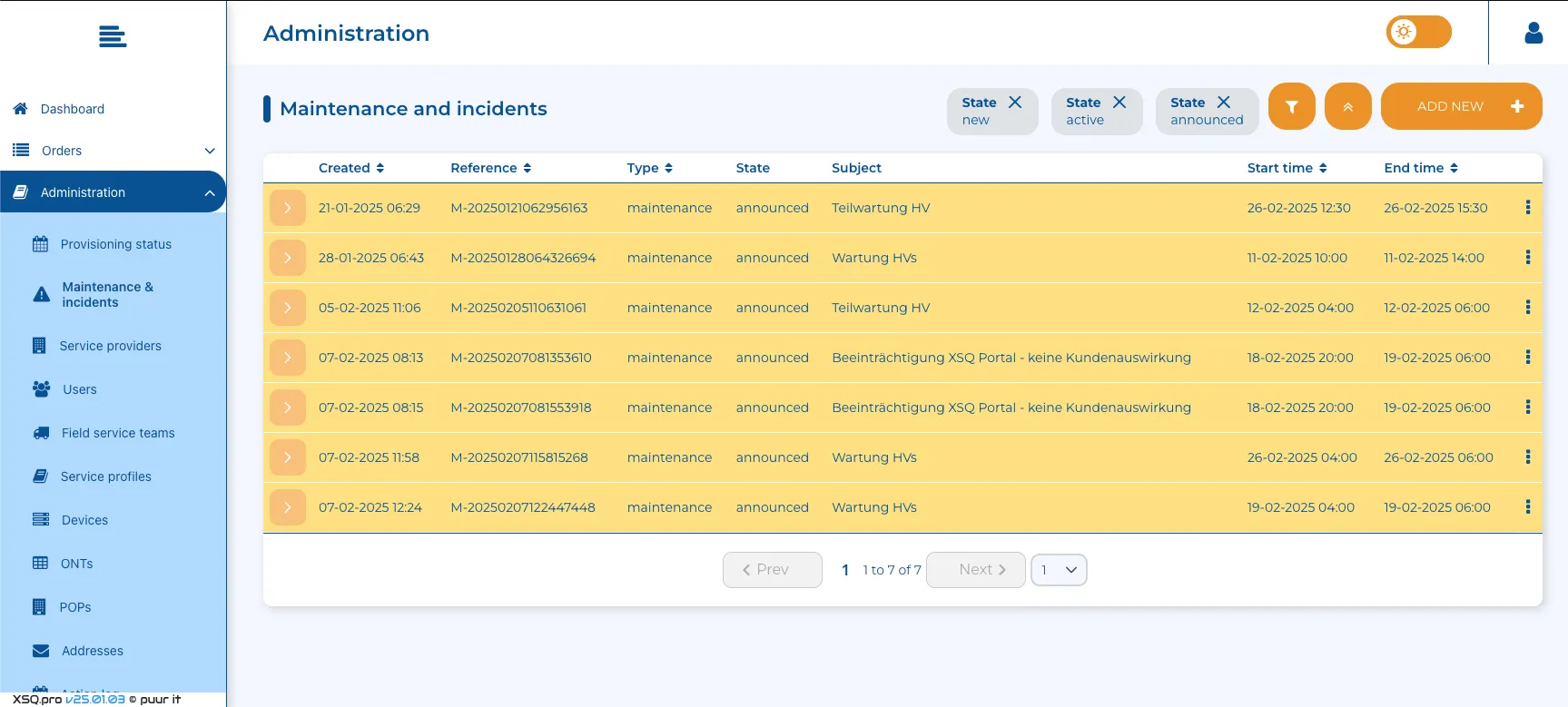The height and width of the screenshot is (707, 1568).
Task: Select Maintenance & incidents
Action: (x=108, y=294)
